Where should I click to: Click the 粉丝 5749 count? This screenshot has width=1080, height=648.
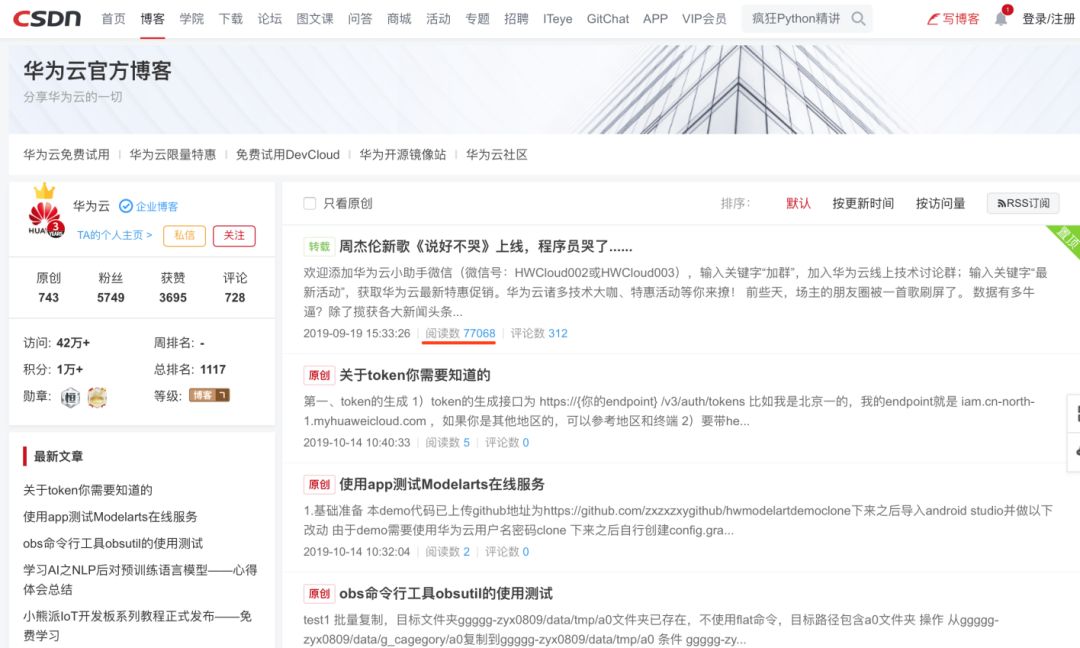pos(110,287)
